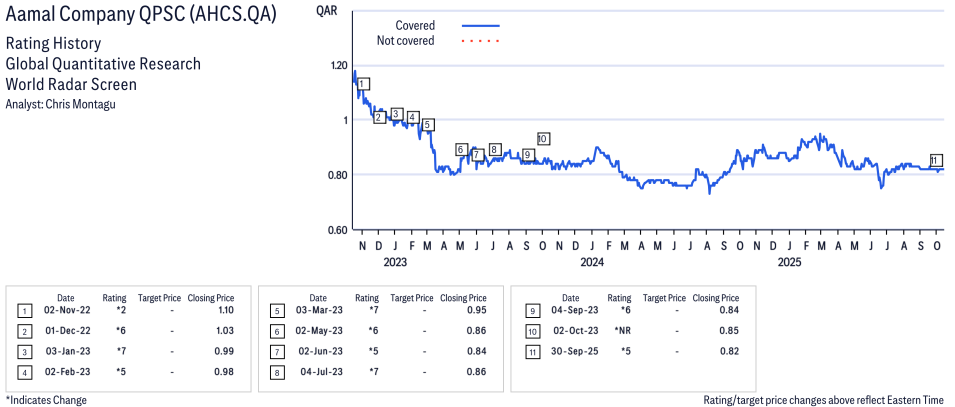955x407 pixels.
Task: Click the *NR rating for 02-Oct-23
Action: click(x=621, y=331)
